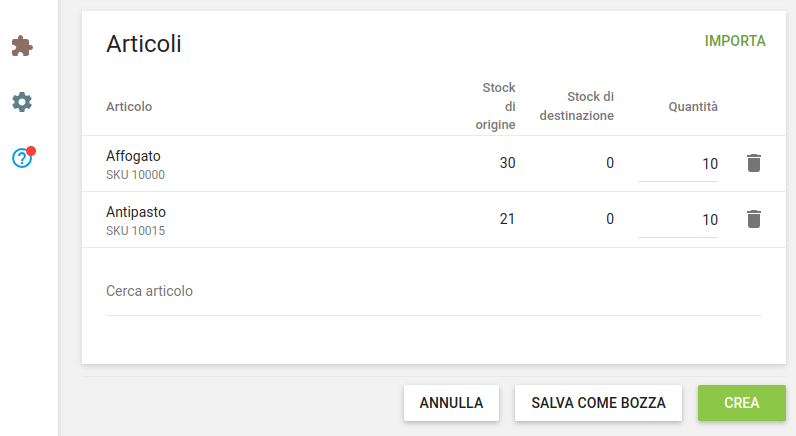This screenshot has height=436, width=796.
Task: Click the Stock di origine header
Action: point(496,106)
